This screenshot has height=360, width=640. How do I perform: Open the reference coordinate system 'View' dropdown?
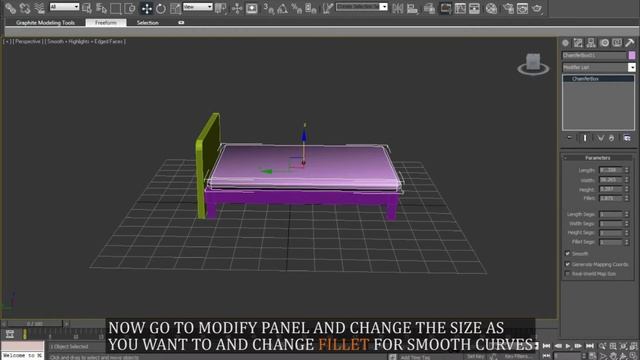point(198,7)
